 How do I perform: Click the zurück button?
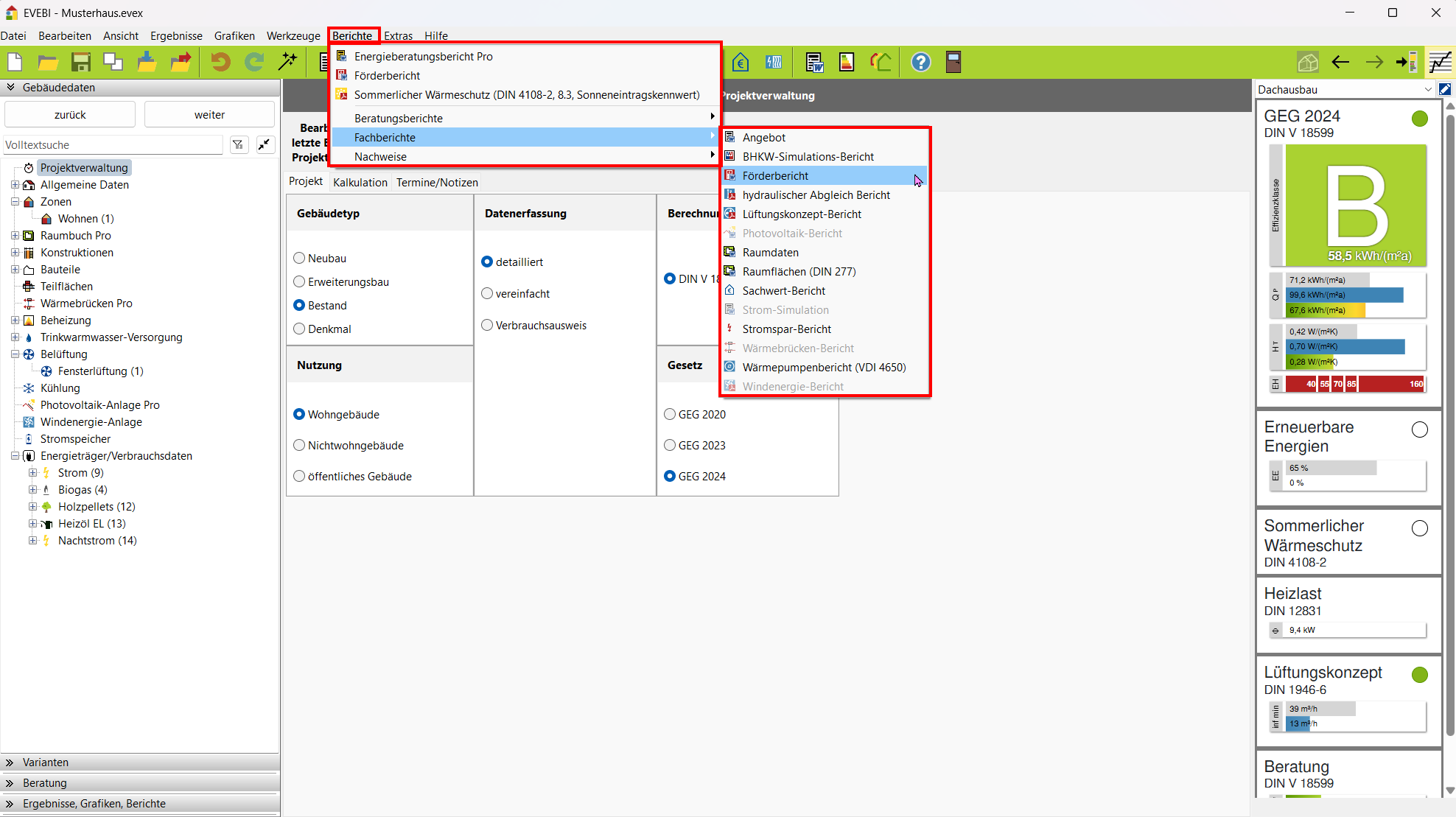point(70,115)
